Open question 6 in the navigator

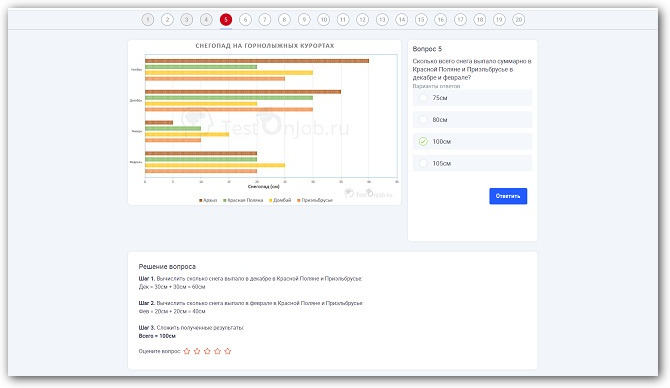point(245,20)
